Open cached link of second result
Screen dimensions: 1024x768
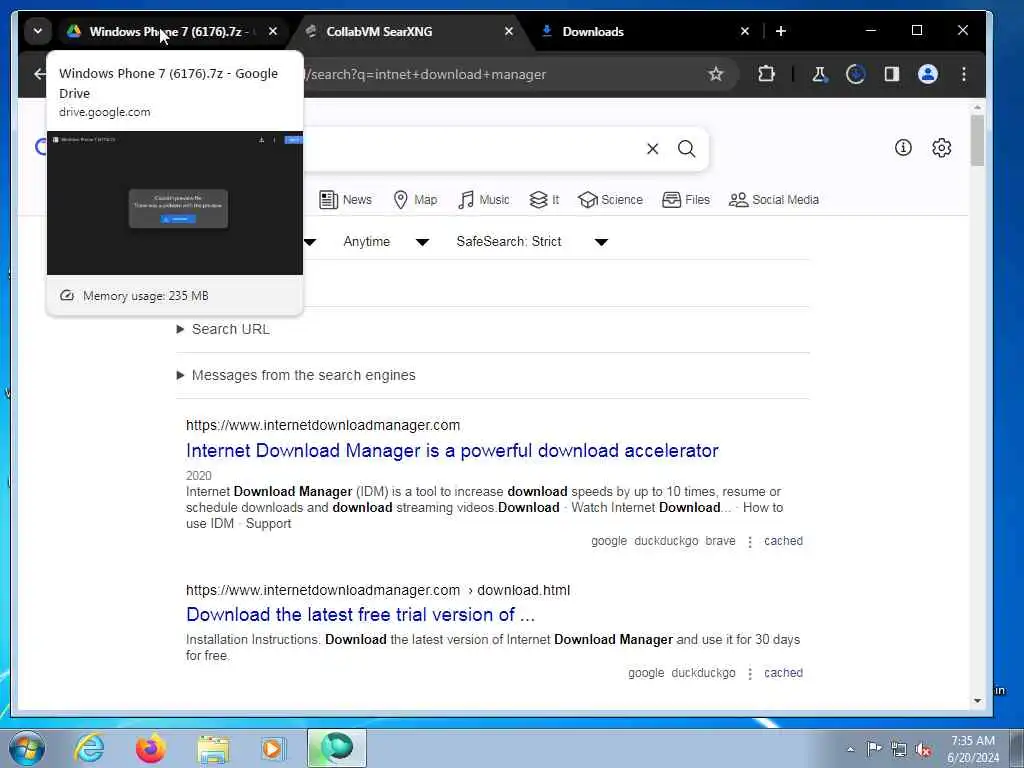point(783,673)
